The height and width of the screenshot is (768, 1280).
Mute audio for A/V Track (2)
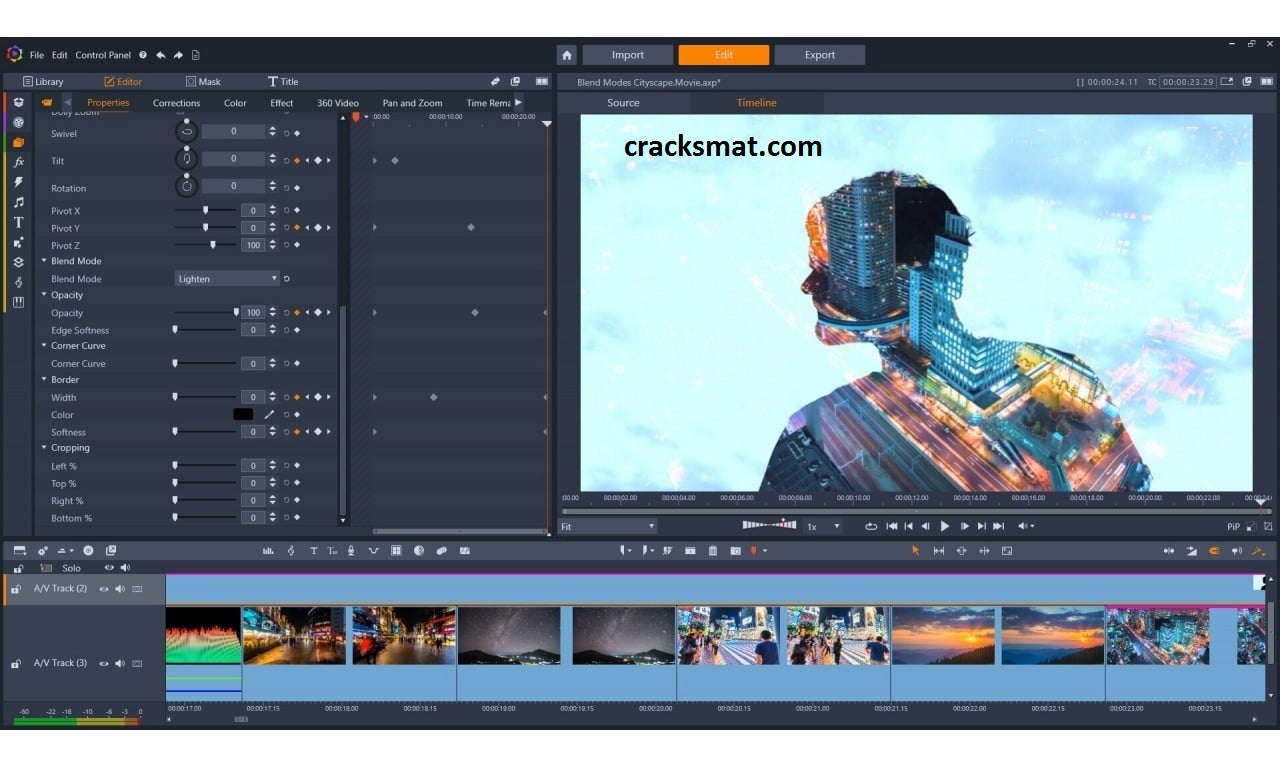pos(120,589)
